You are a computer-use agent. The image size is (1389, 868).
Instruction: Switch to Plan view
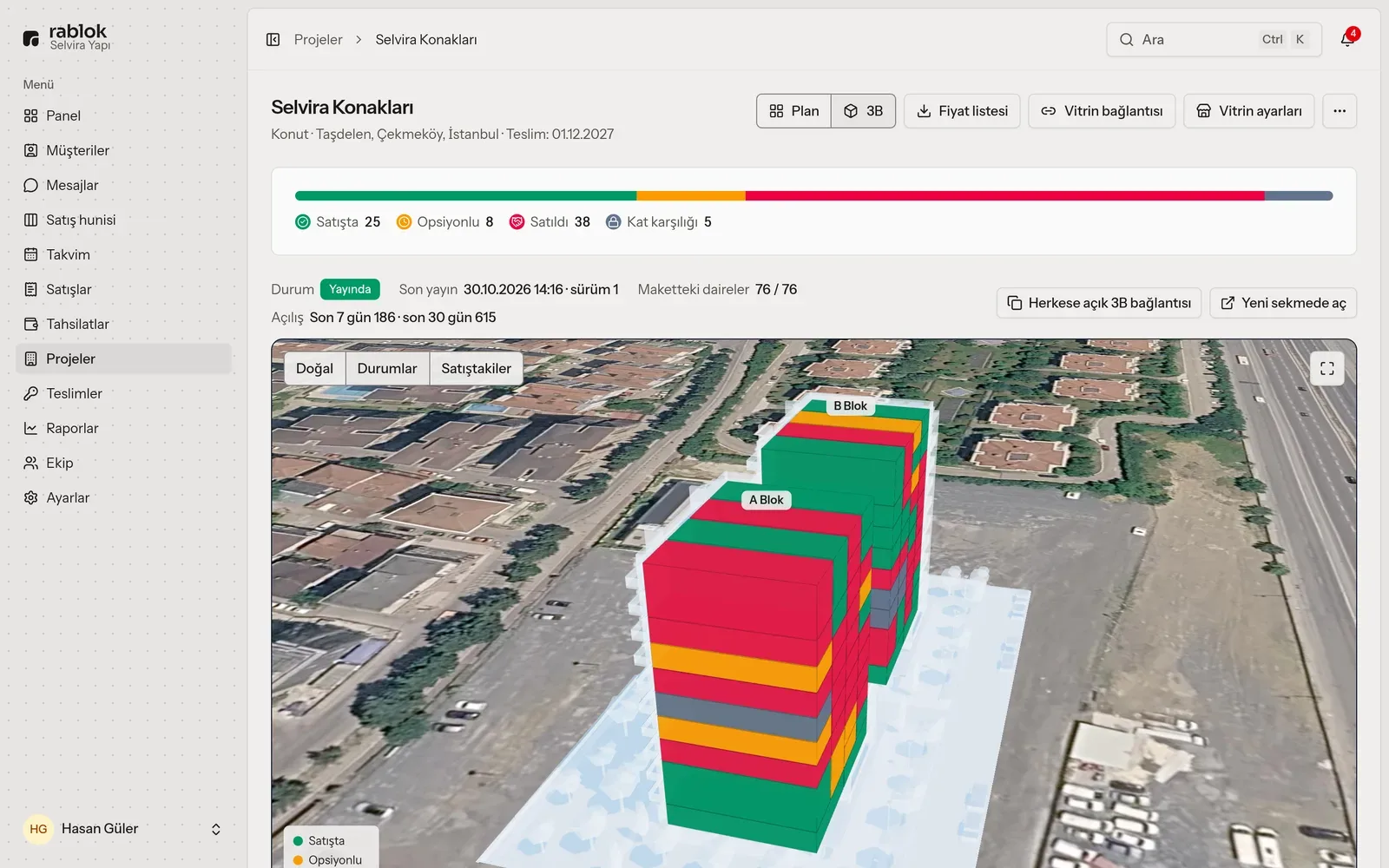pos(793,111)
